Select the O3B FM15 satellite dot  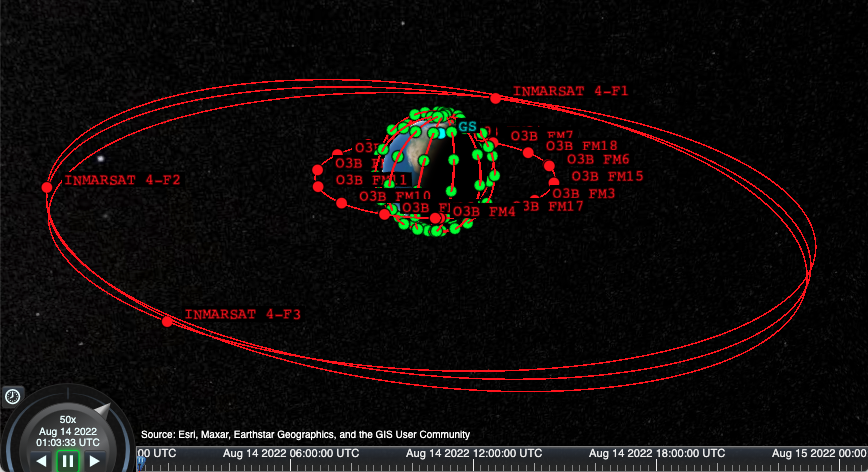point(554,181)
